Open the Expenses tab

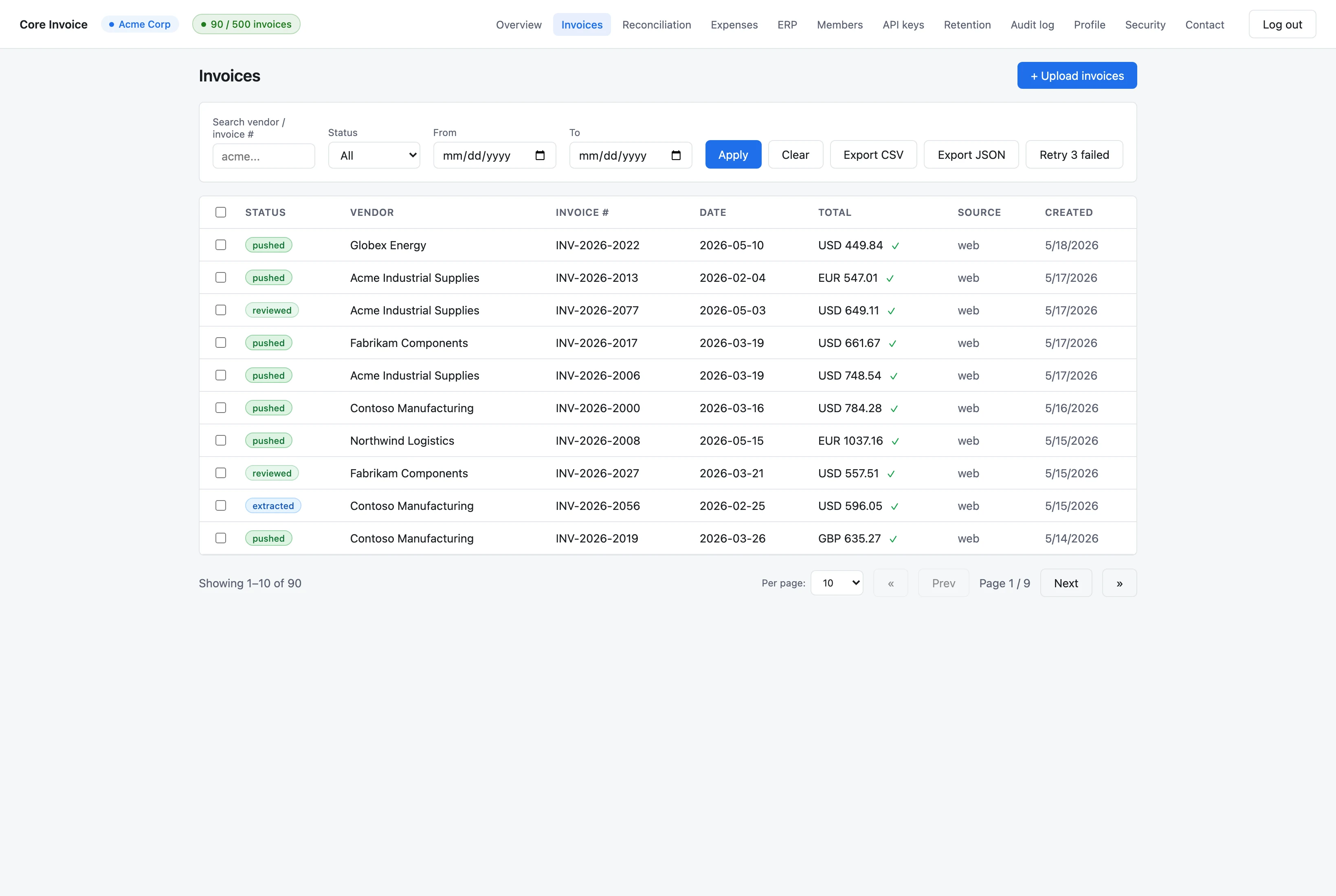point(734,24)
